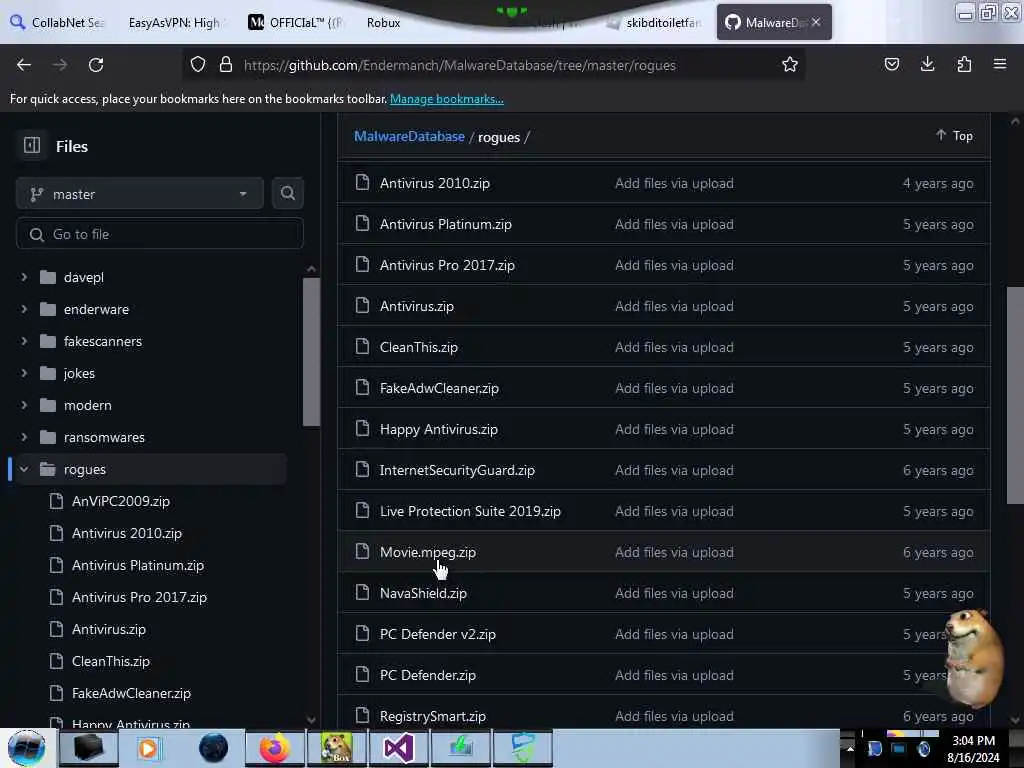Open RegistrySmart.zip in the list
This screenshot has width=1024, height=768.
(x=433, y=716)
